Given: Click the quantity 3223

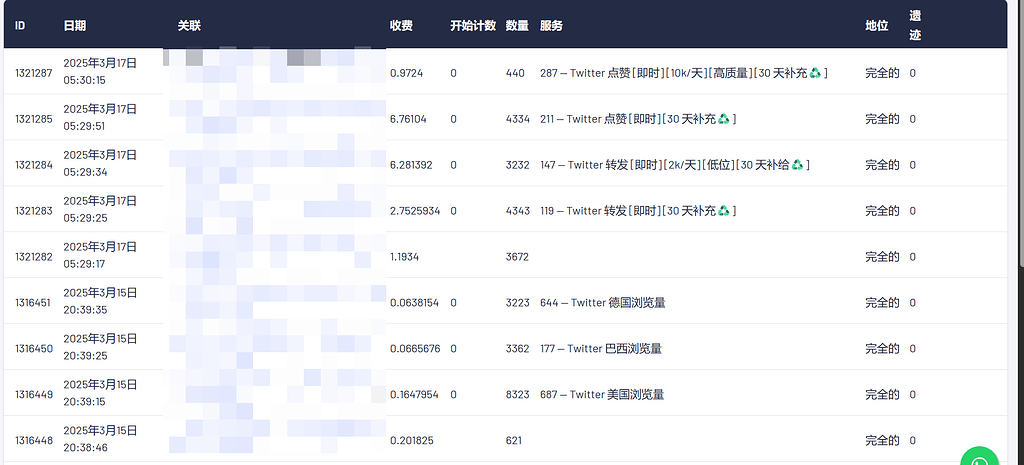Looking at the screenshot, I should pyautogui.click(x=518, y=303).
